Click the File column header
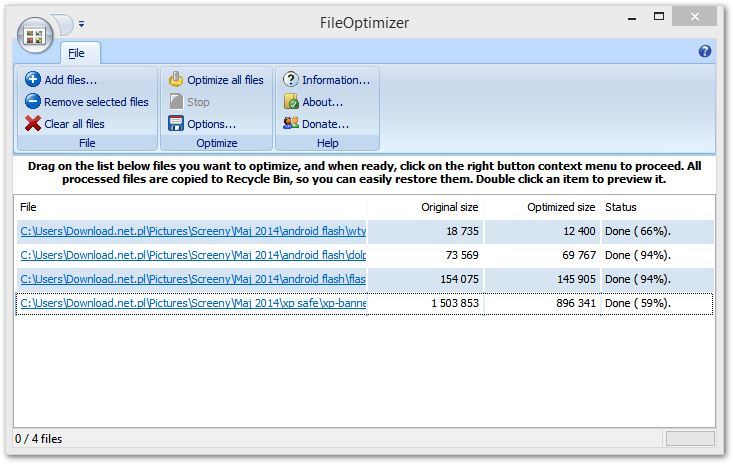This screenshot has height=464, width=733. point(191,207)
